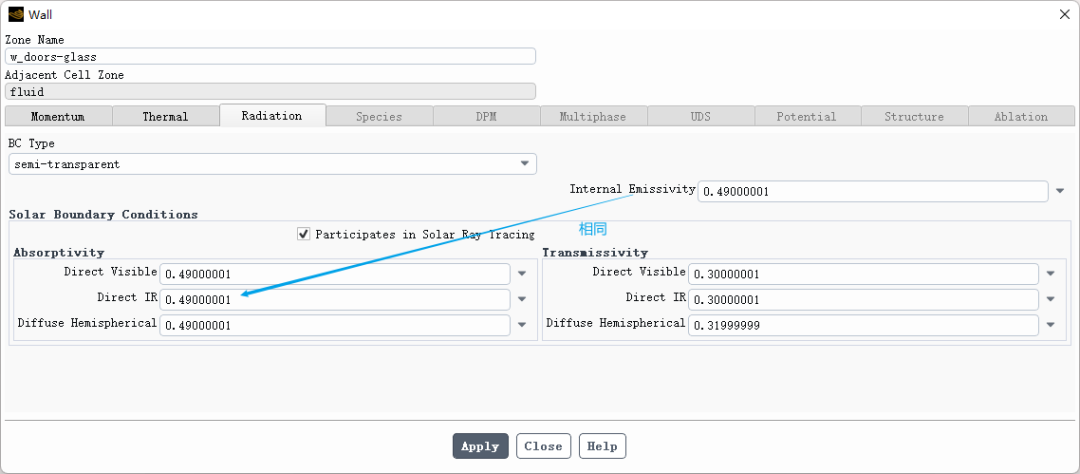
Task: Select the DPM tab
Action: tap(486, 116)
